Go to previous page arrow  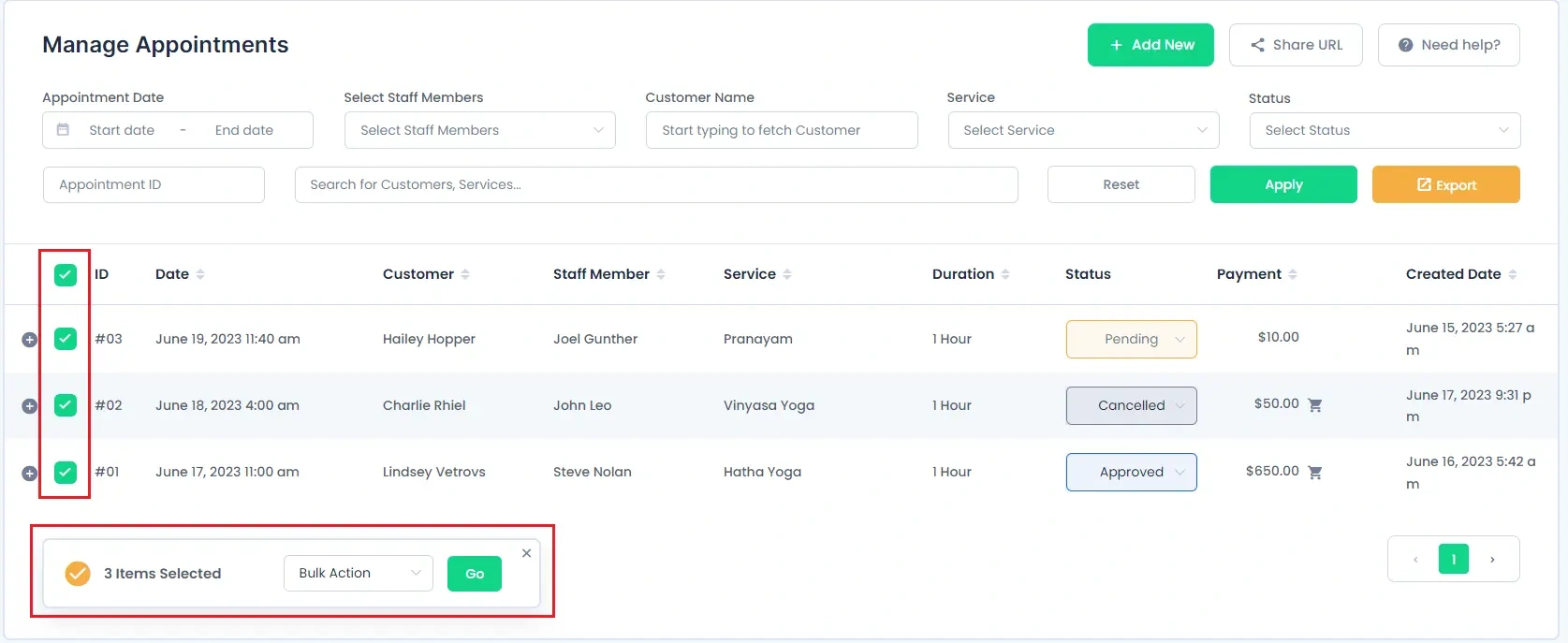click(1415, 559)
